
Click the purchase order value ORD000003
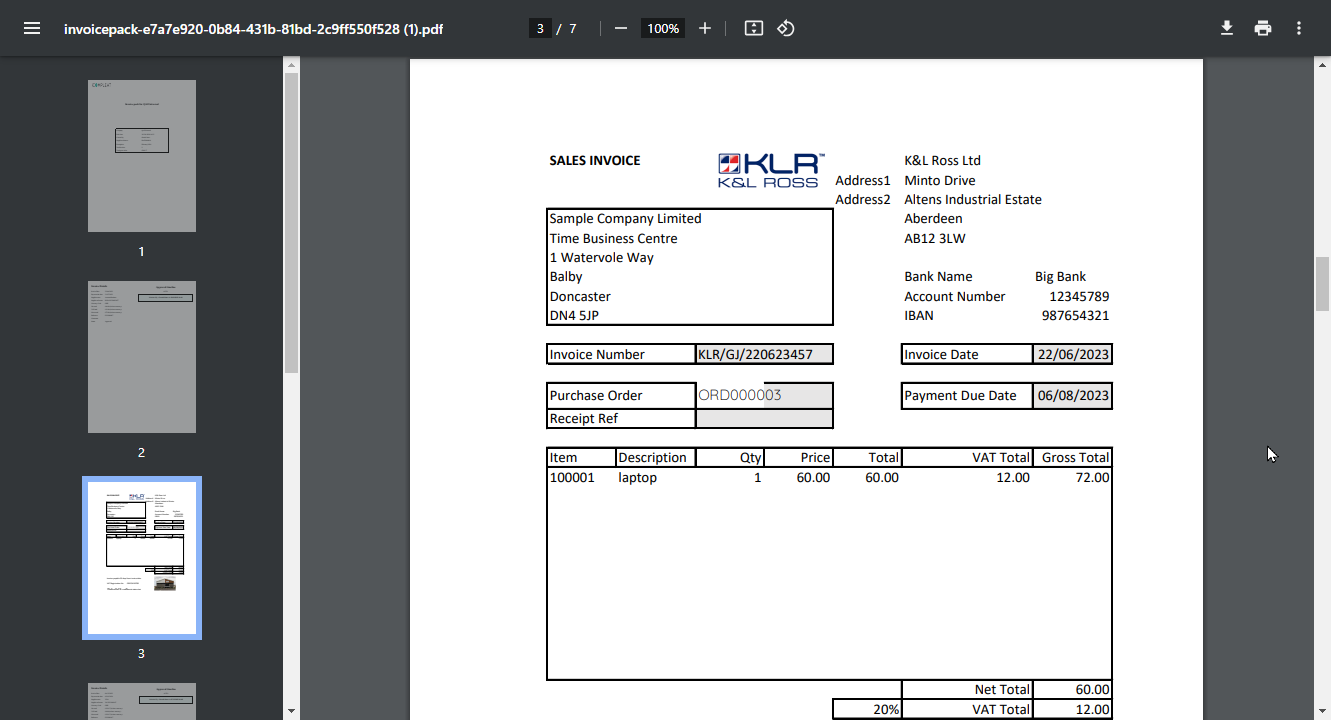point(740,395)
